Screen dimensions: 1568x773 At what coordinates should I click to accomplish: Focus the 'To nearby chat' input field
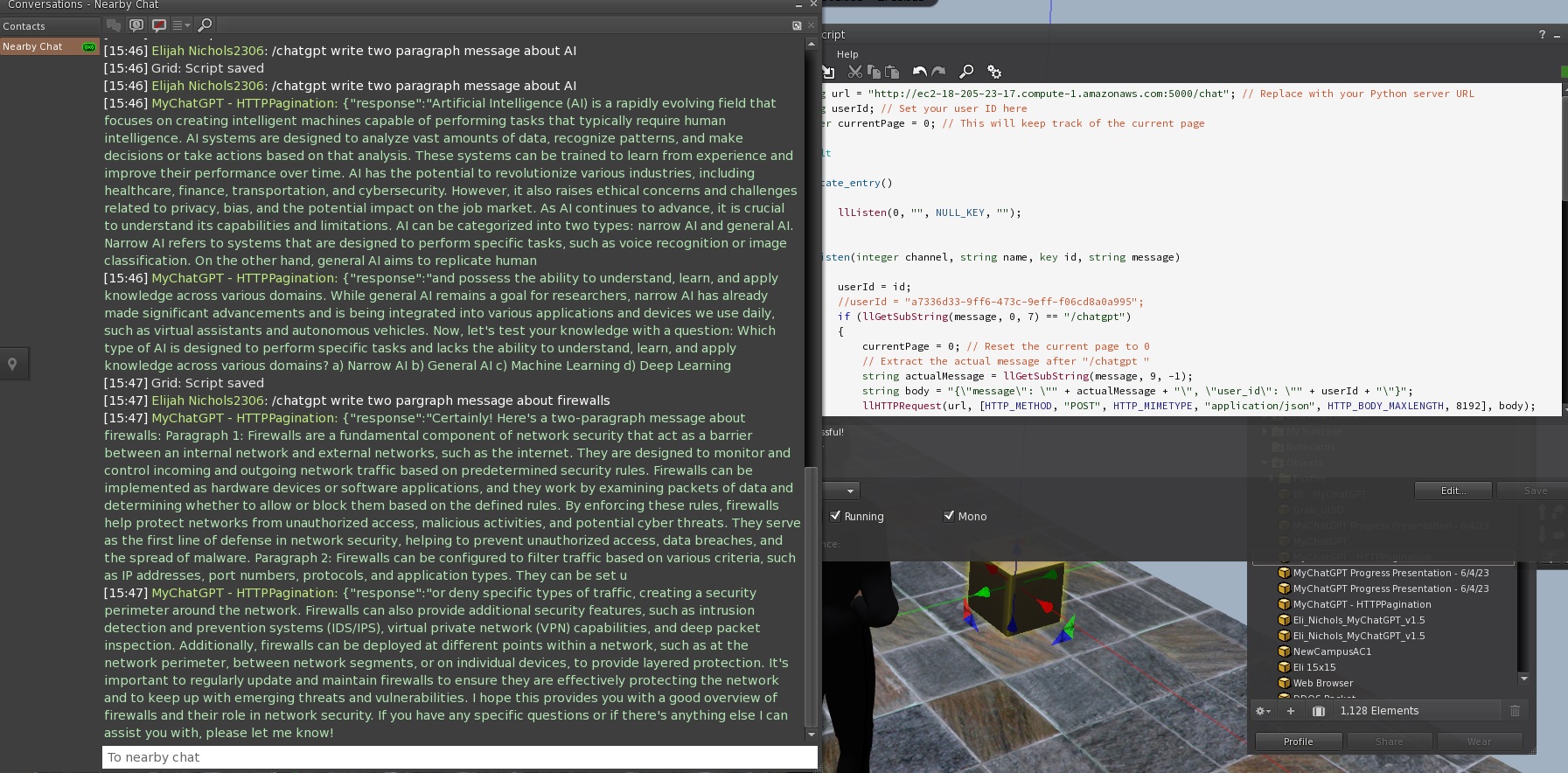[x=459, y=757]
